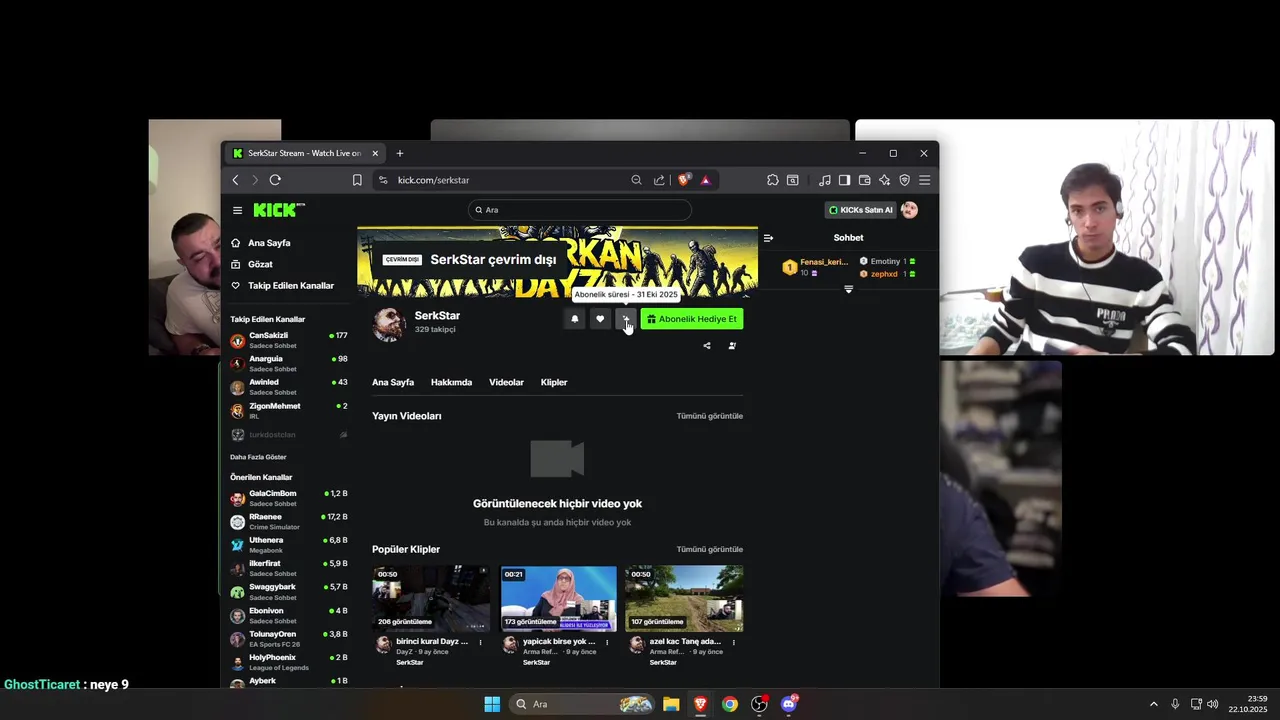Open the HolyPhoenix recommended channel
The image size is (1280, 720).
[x=289, y=662]
